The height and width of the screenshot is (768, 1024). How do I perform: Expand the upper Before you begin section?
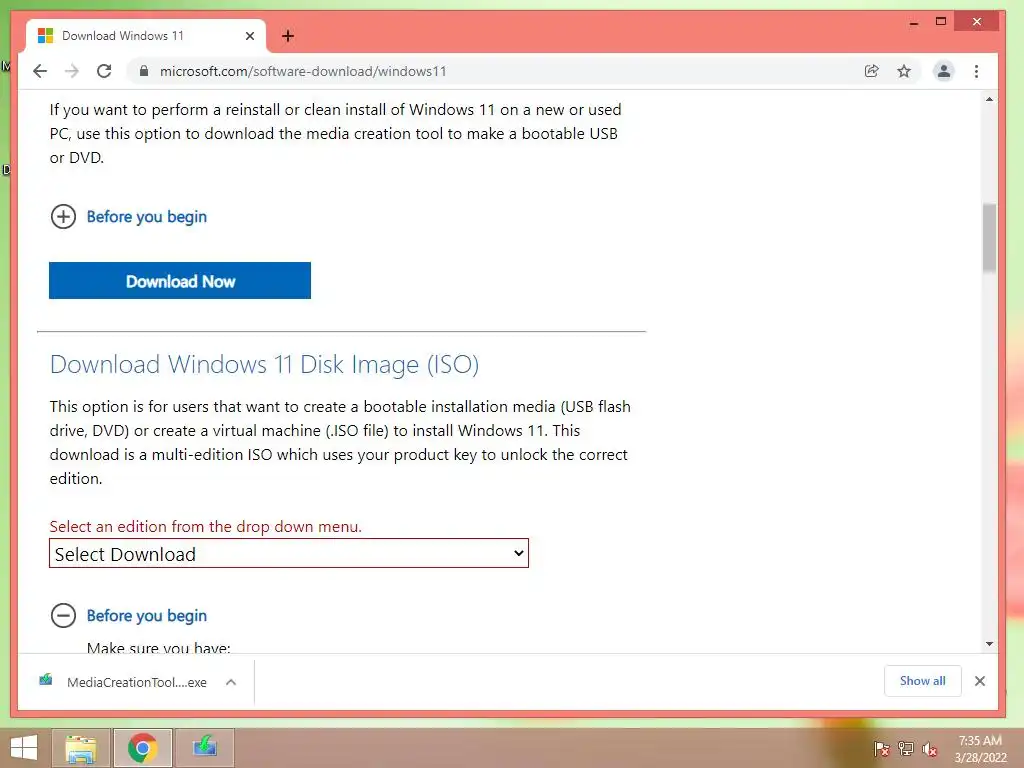[x=129, y=216]
